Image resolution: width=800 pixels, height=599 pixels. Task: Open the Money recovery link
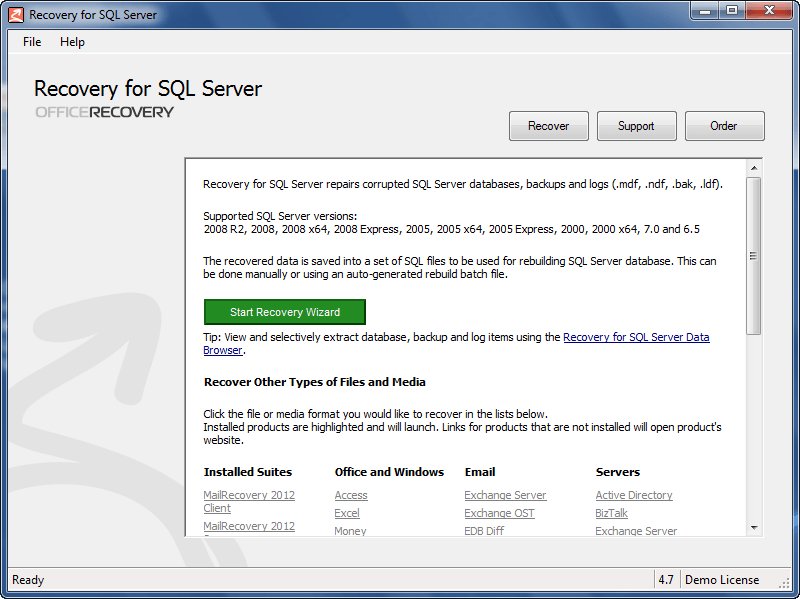click(x=350, y=531)
